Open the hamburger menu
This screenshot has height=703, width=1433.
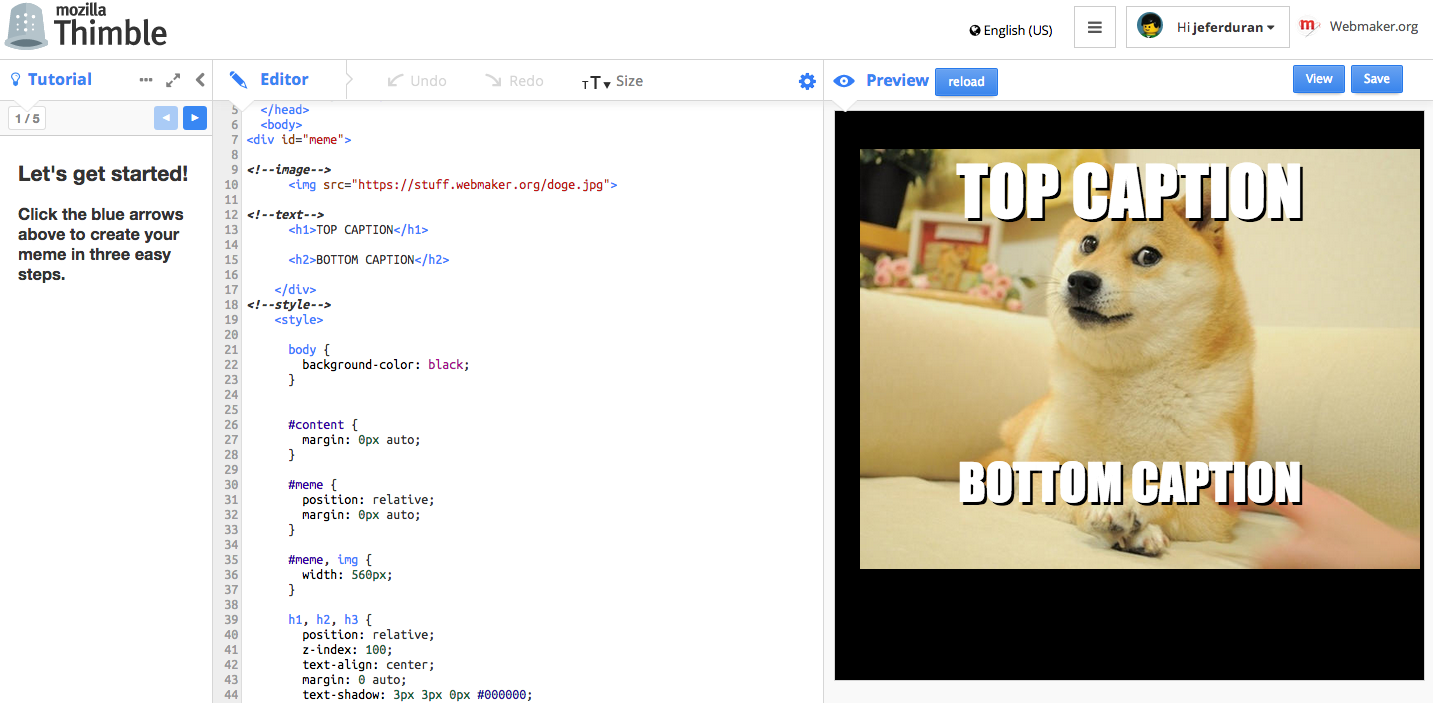point(1095,28)
